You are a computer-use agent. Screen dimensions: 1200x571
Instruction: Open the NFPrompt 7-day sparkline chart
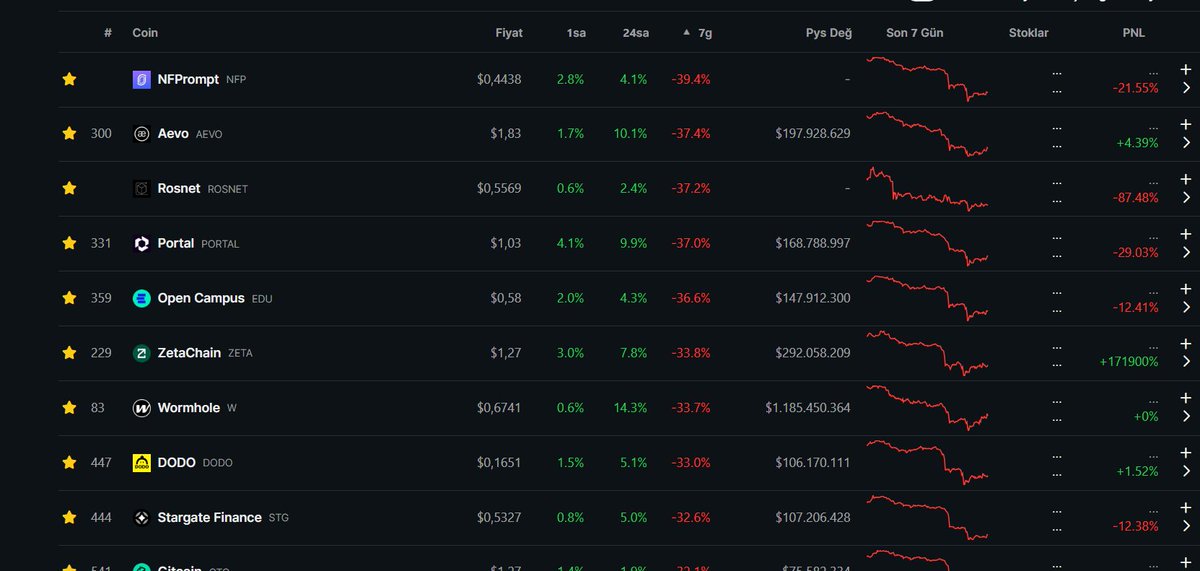pos(927,79)
